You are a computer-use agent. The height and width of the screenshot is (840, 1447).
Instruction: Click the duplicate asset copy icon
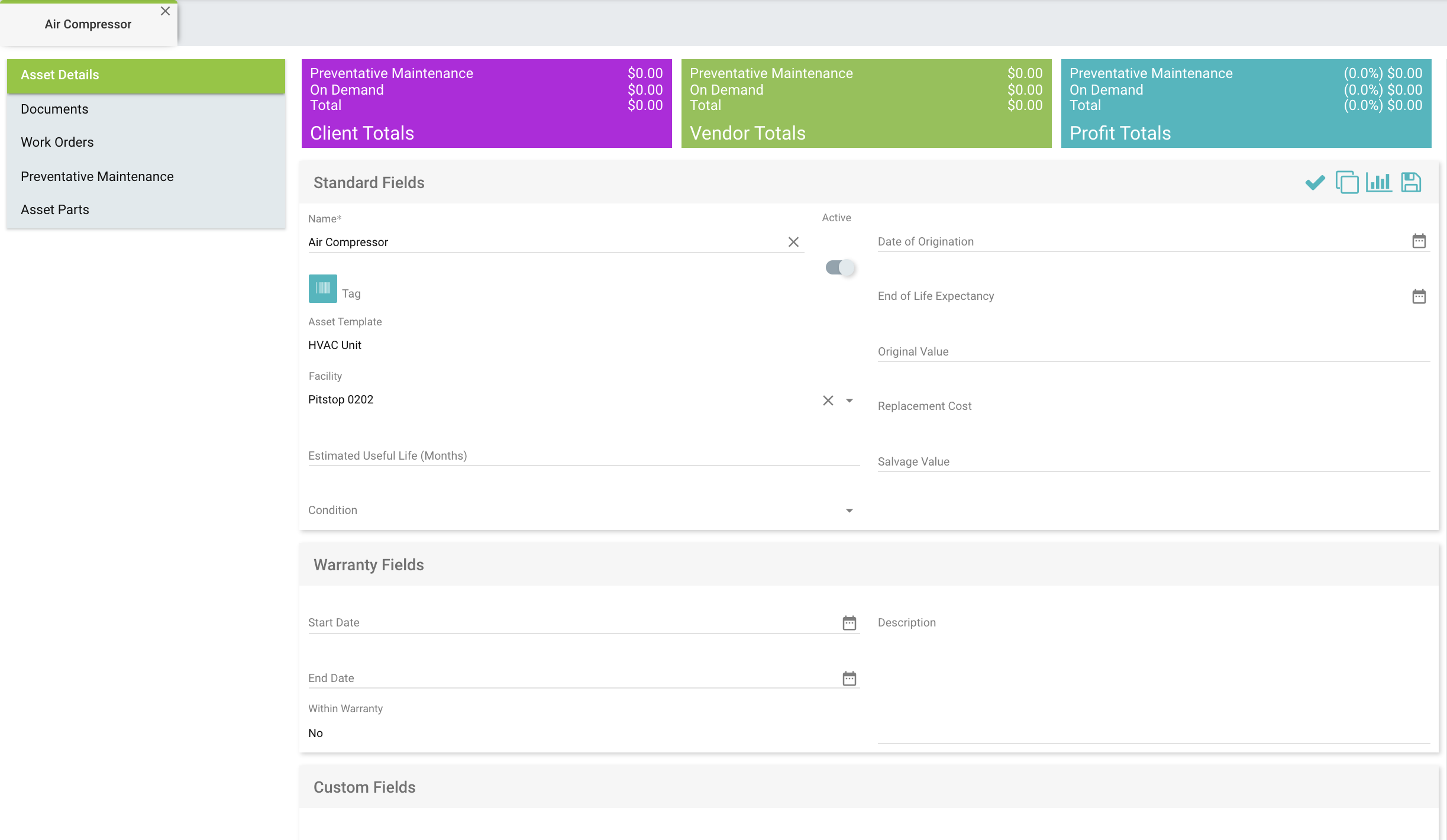(1347, 182)
